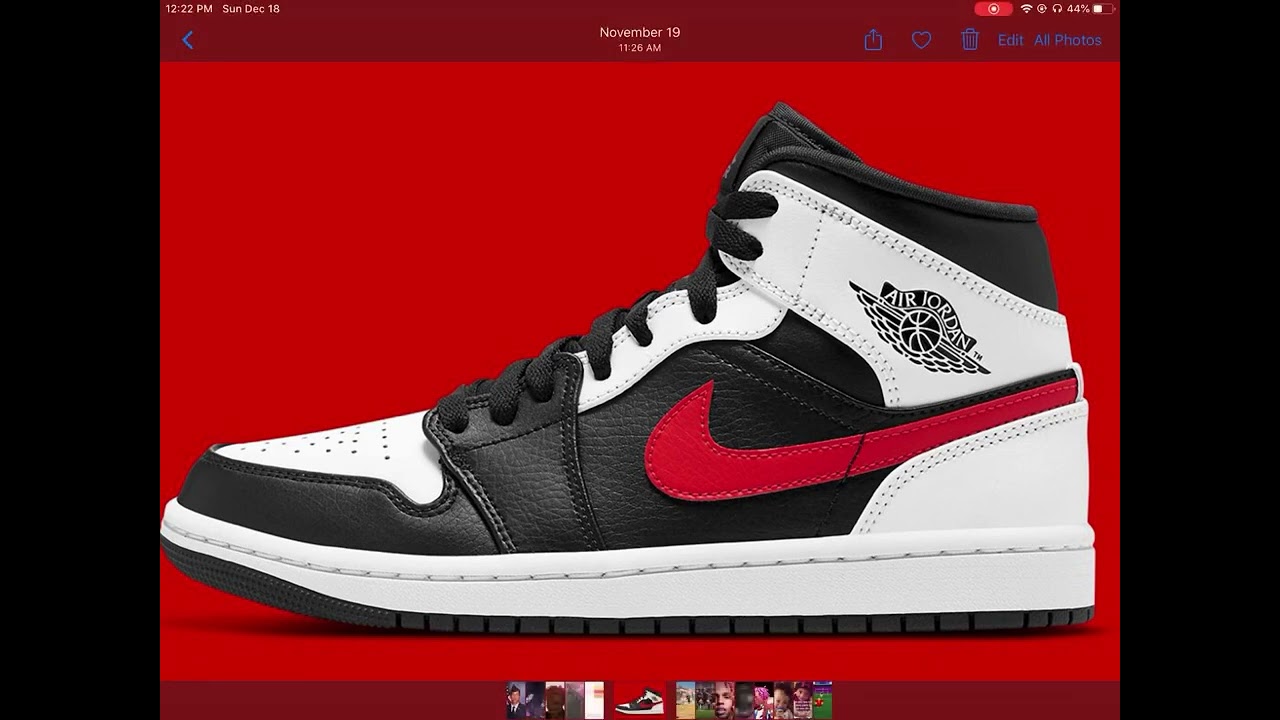Open the share sheet icon
This screenshot has width=1280, height=720.
873,39
